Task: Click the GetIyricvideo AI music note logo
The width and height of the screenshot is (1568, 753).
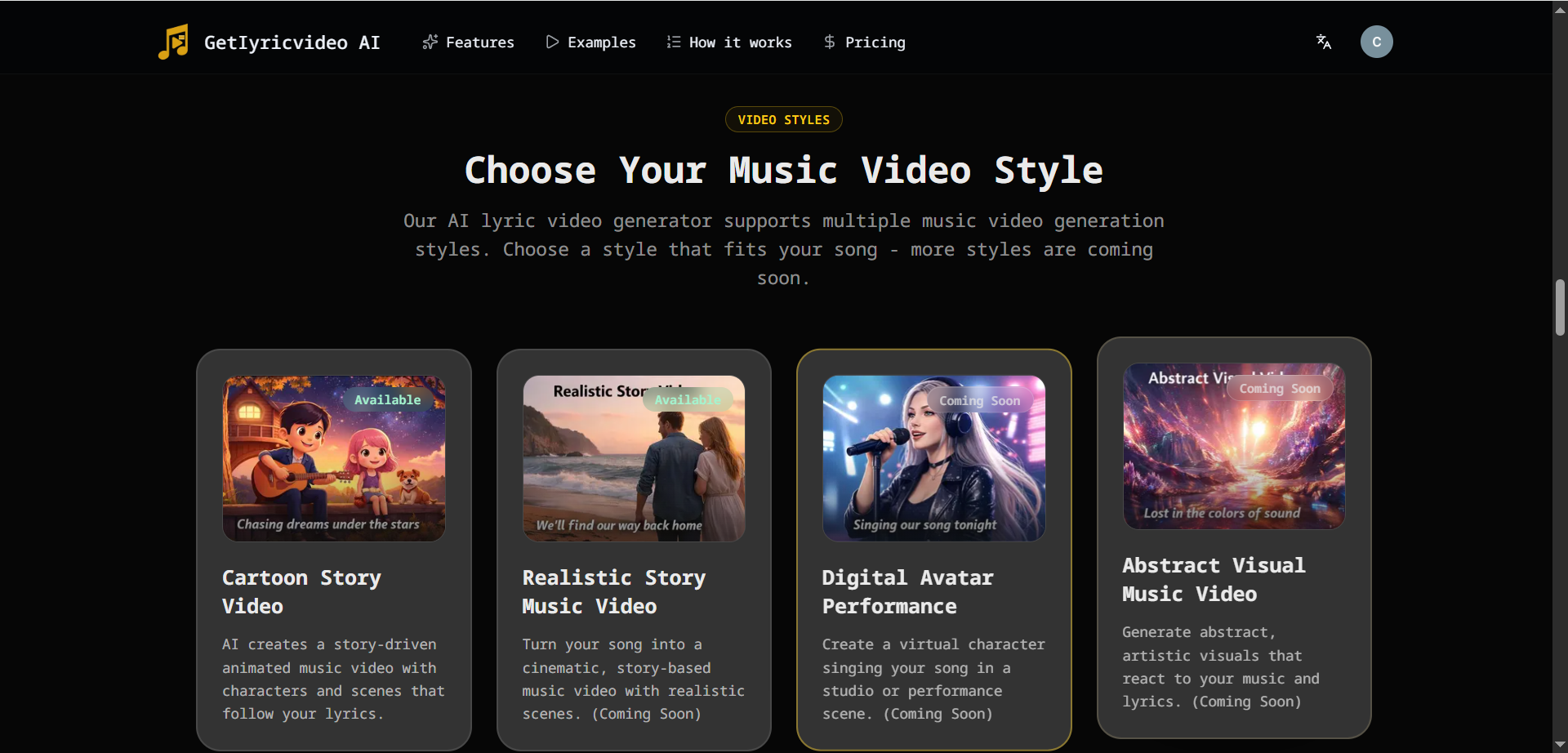Action: [x=172, y=41]
